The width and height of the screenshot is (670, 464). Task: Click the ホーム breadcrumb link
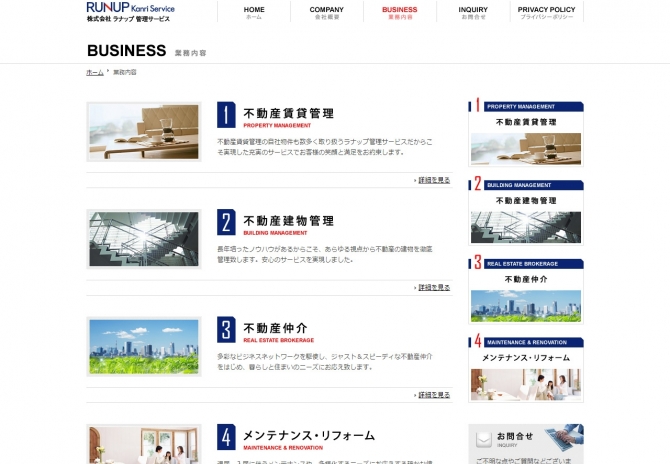tap(95, 72)
